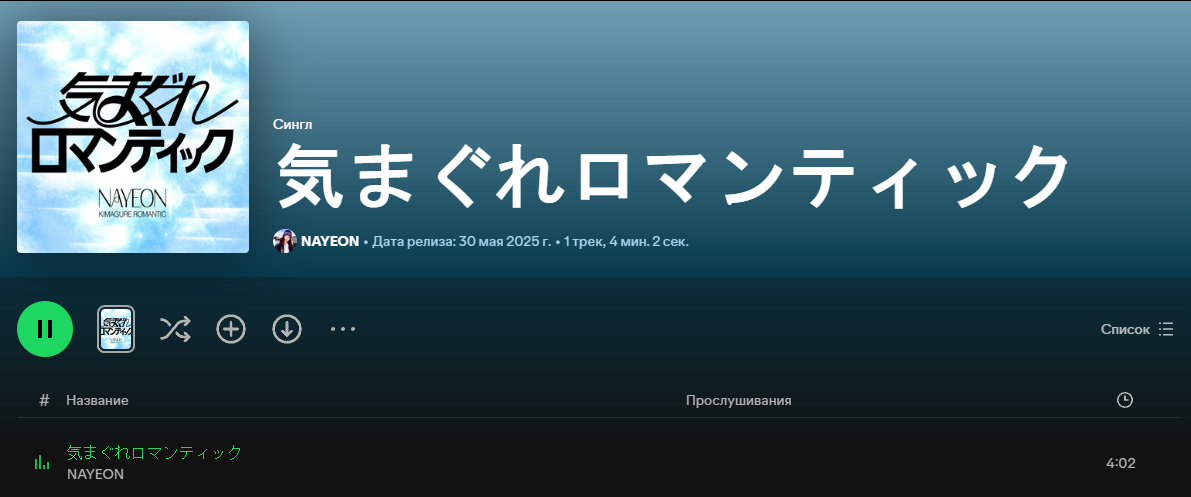Open the Список view mode dropdown
1191x497 pixels.
pos(1137,329)
